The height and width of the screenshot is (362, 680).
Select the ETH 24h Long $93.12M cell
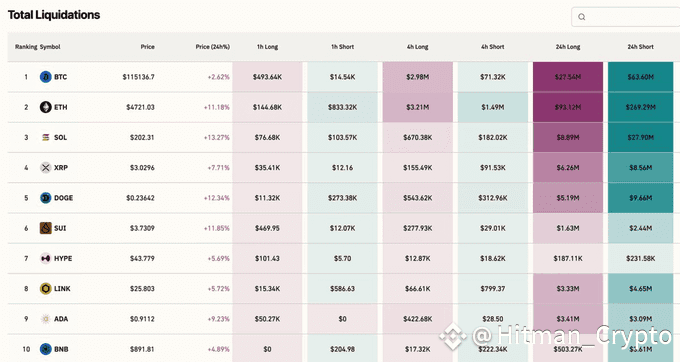click(568, 107)
